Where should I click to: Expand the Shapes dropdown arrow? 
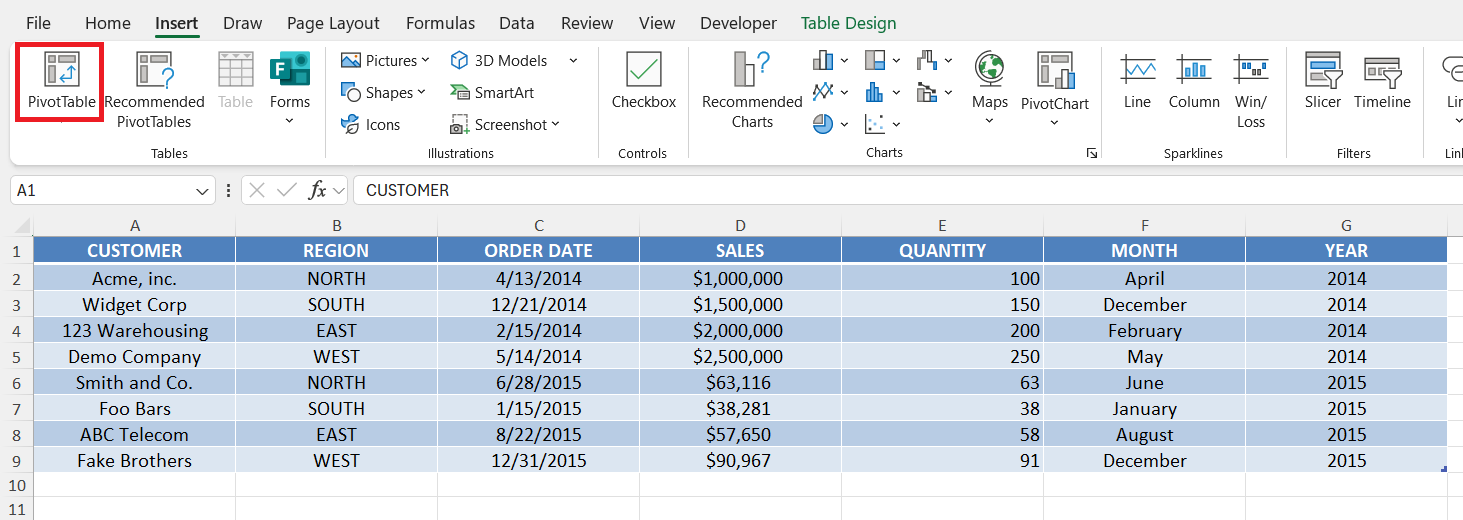point(421,93)
